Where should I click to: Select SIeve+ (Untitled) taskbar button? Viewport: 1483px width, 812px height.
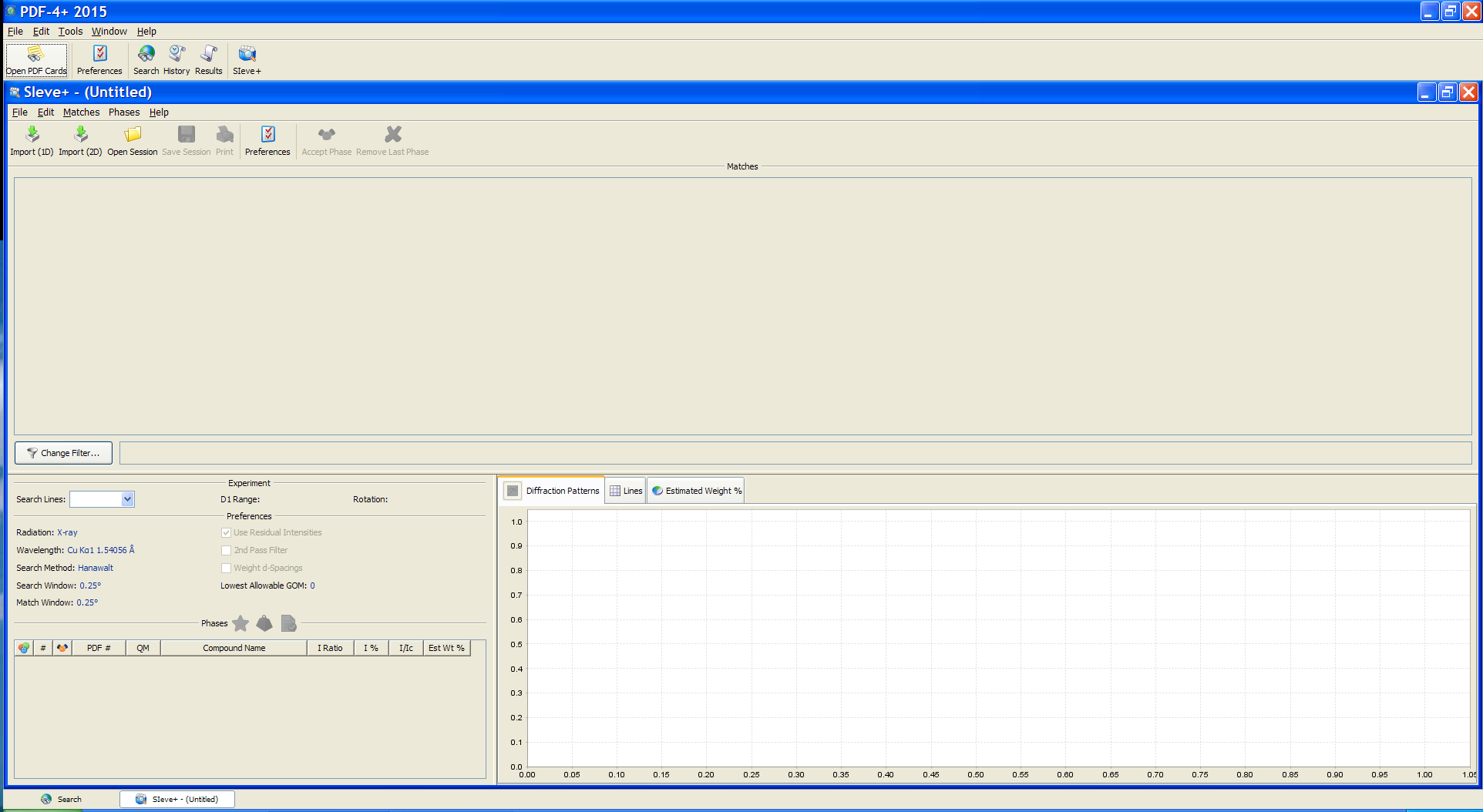coord(177,799)
